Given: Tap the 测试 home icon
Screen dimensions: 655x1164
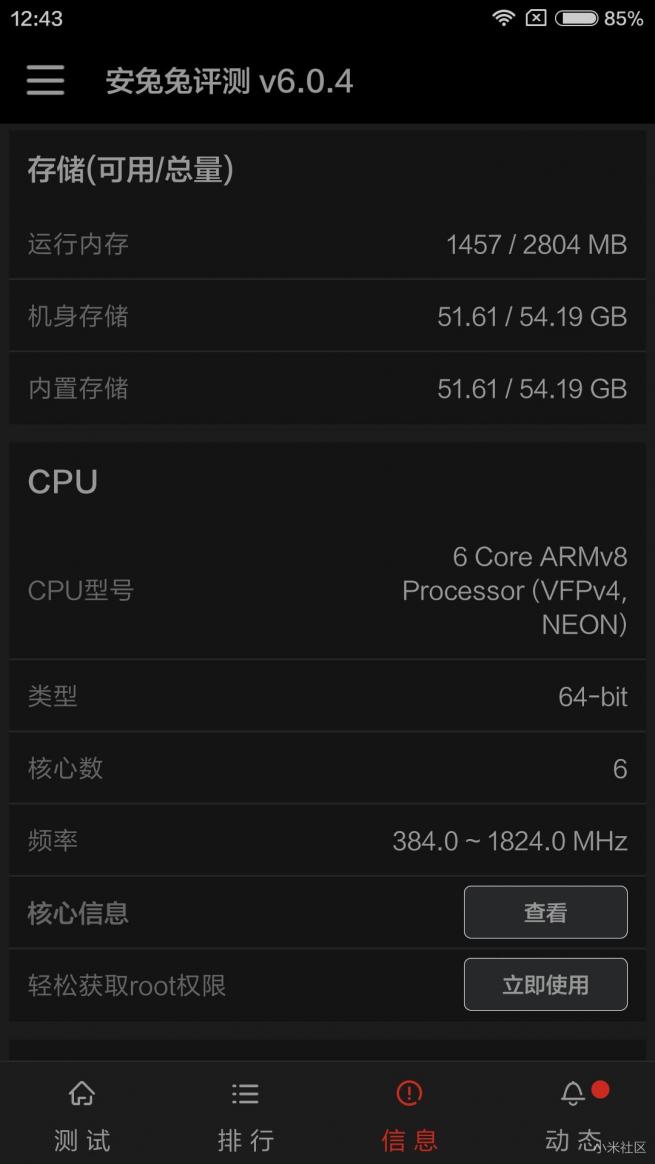Looking at the screenshot, I should click(81, 1093).
